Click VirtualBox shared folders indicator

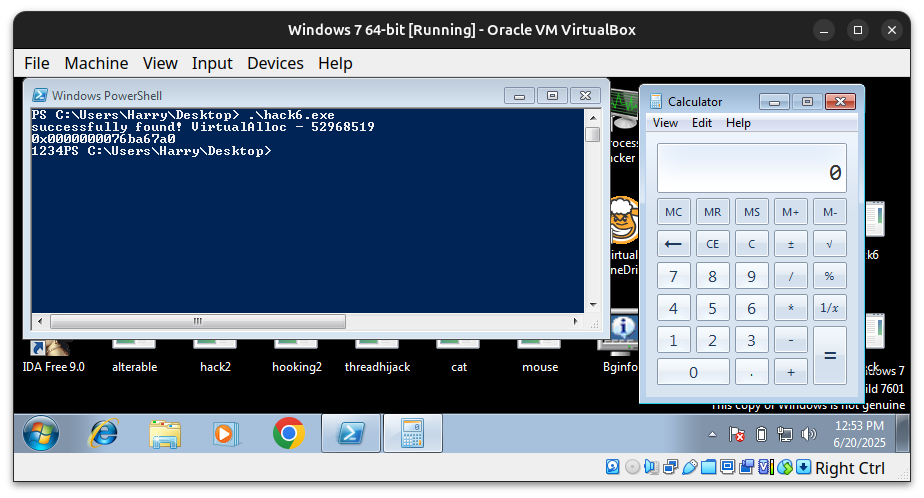coord(709,467)
